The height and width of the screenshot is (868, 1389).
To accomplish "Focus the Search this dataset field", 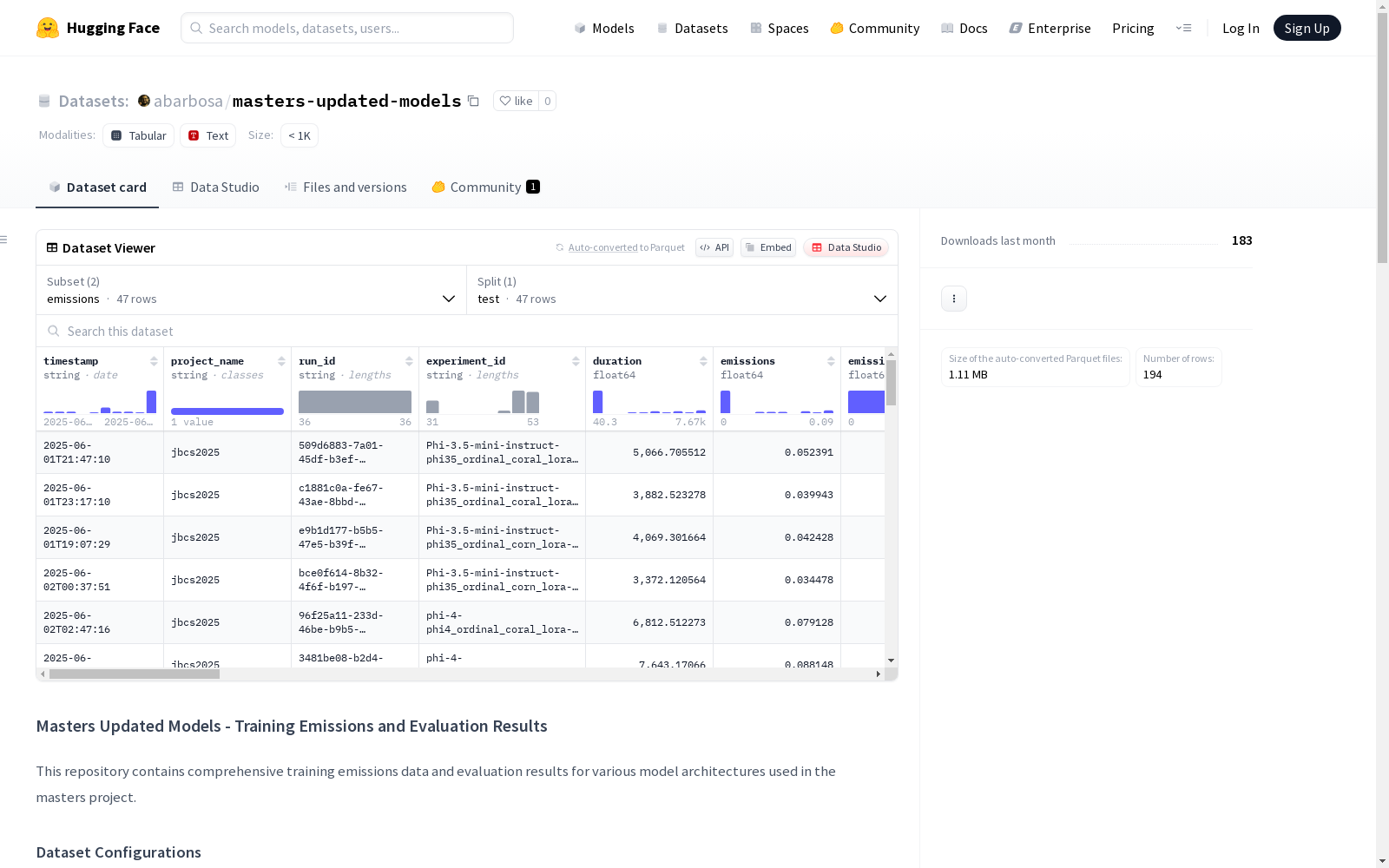I will 467,332.
